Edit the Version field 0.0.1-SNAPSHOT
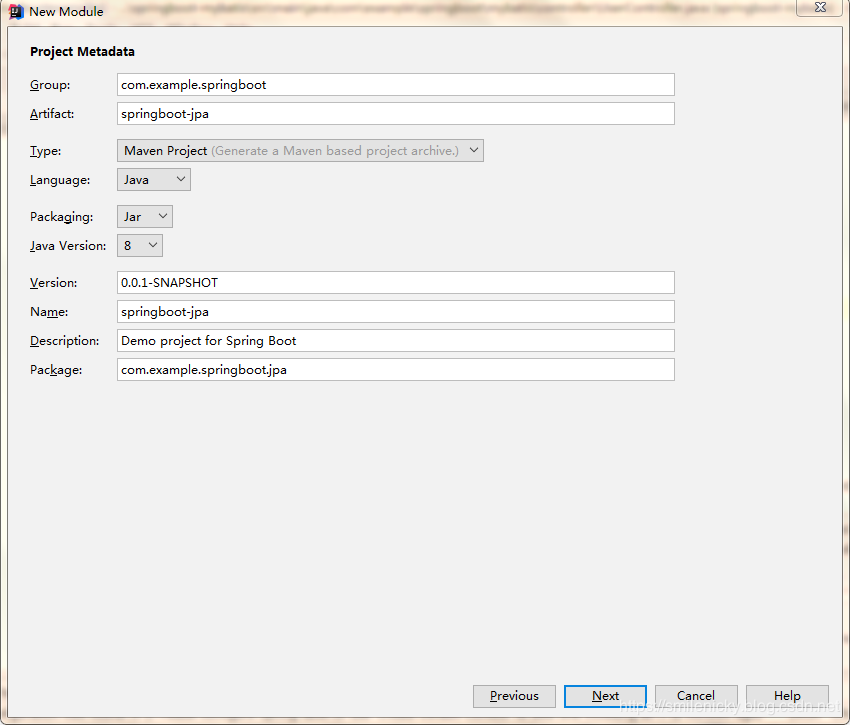 click(x=396, y=283)
